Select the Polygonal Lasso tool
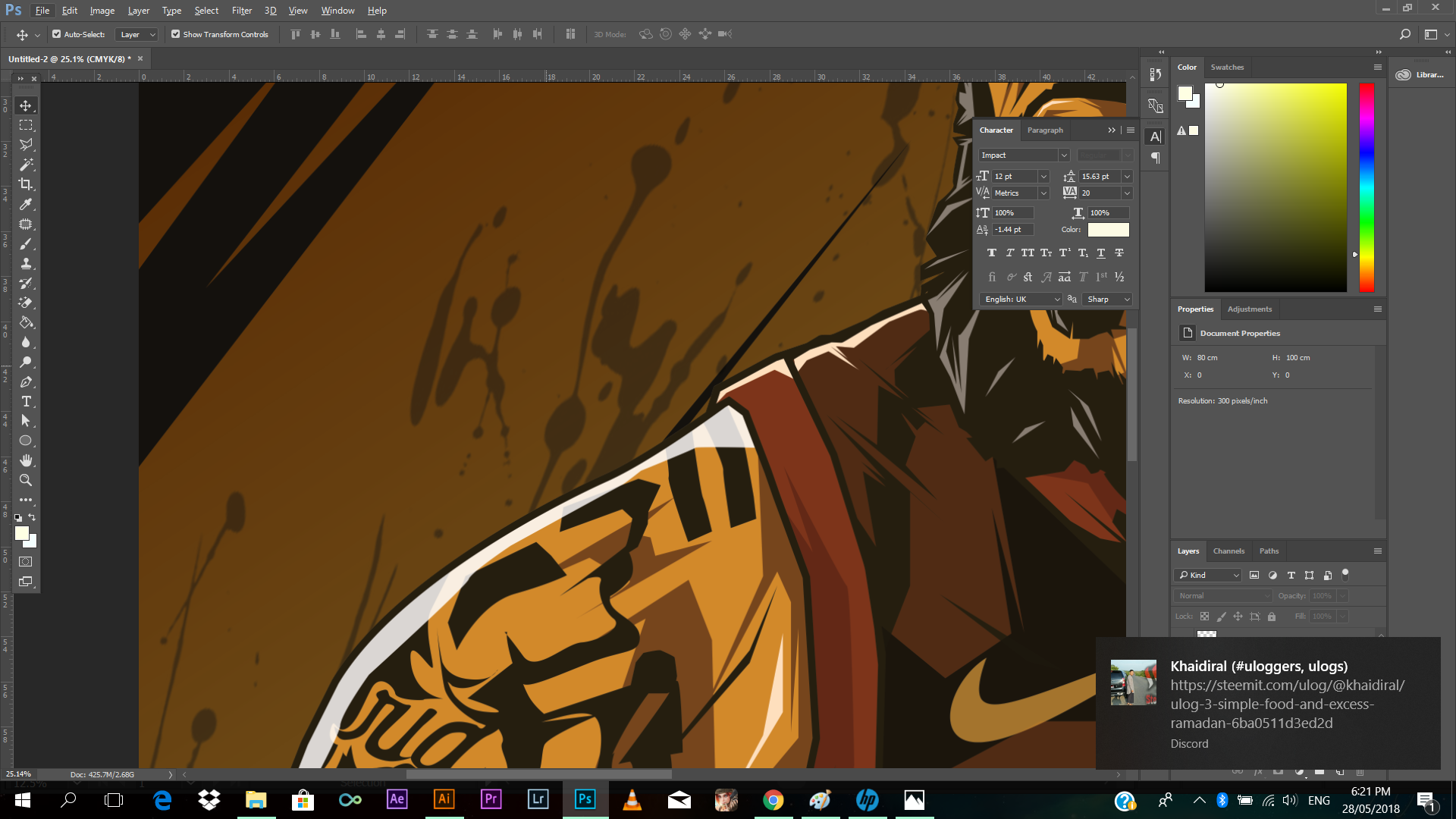The height and width of the screenshot is (819, 1456). coord(26,145)
